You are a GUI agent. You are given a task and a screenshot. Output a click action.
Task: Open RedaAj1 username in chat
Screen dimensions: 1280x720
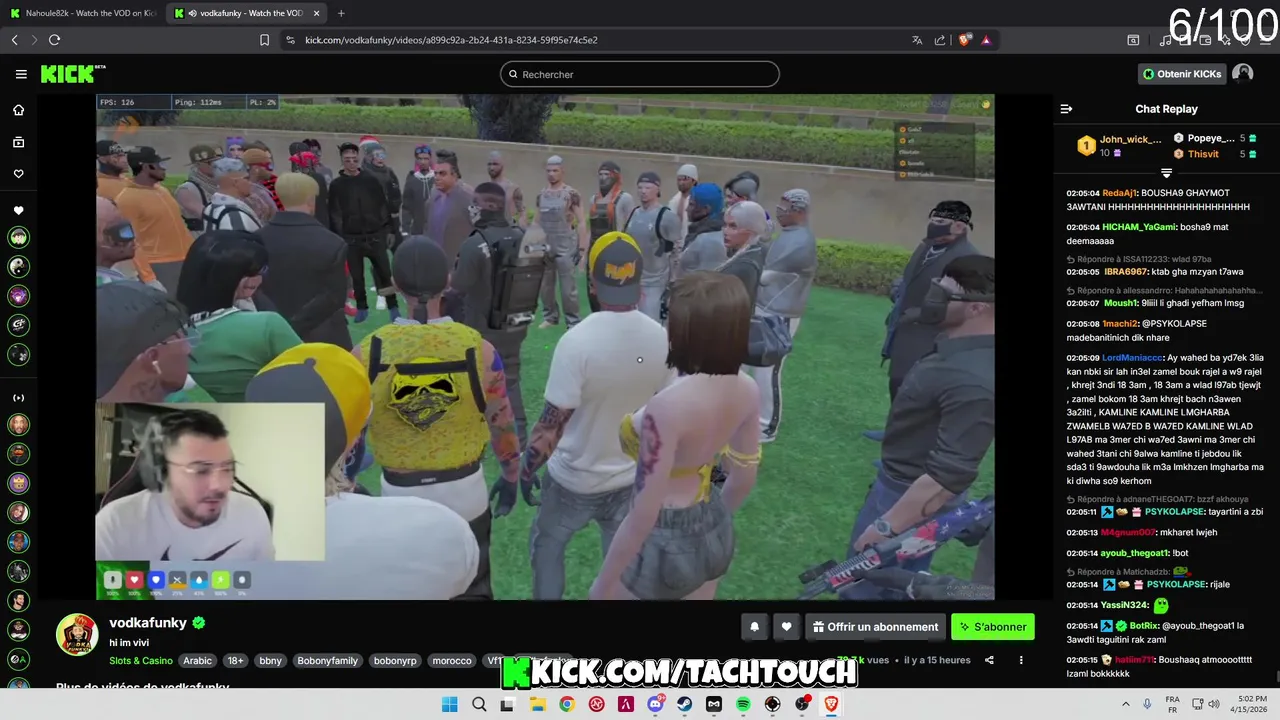[1119, 193]
